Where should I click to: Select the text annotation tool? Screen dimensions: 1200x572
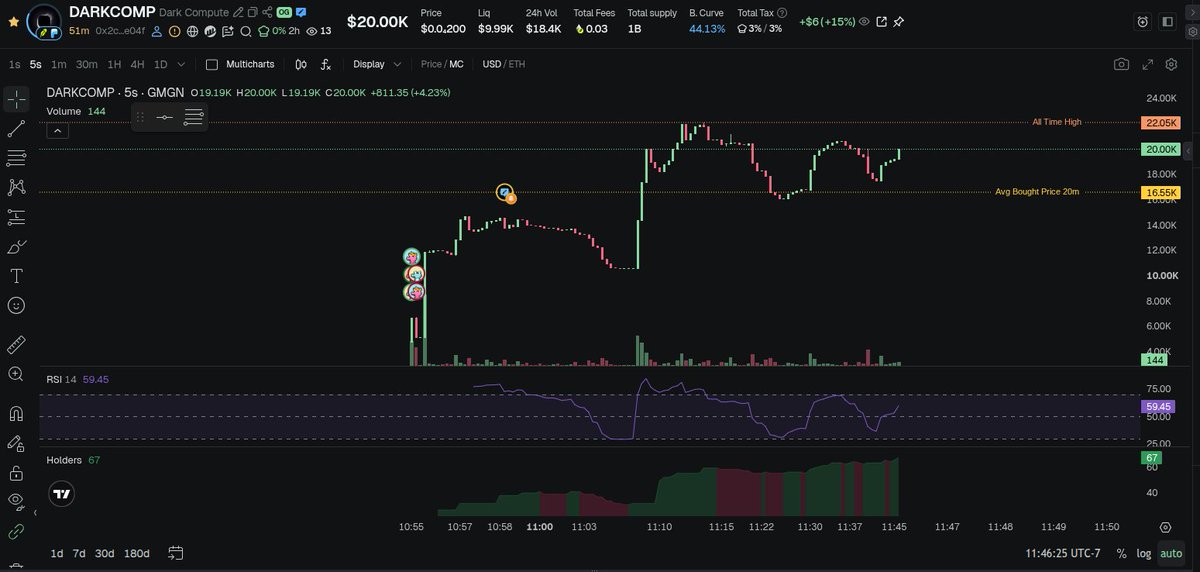click(16, 276)
